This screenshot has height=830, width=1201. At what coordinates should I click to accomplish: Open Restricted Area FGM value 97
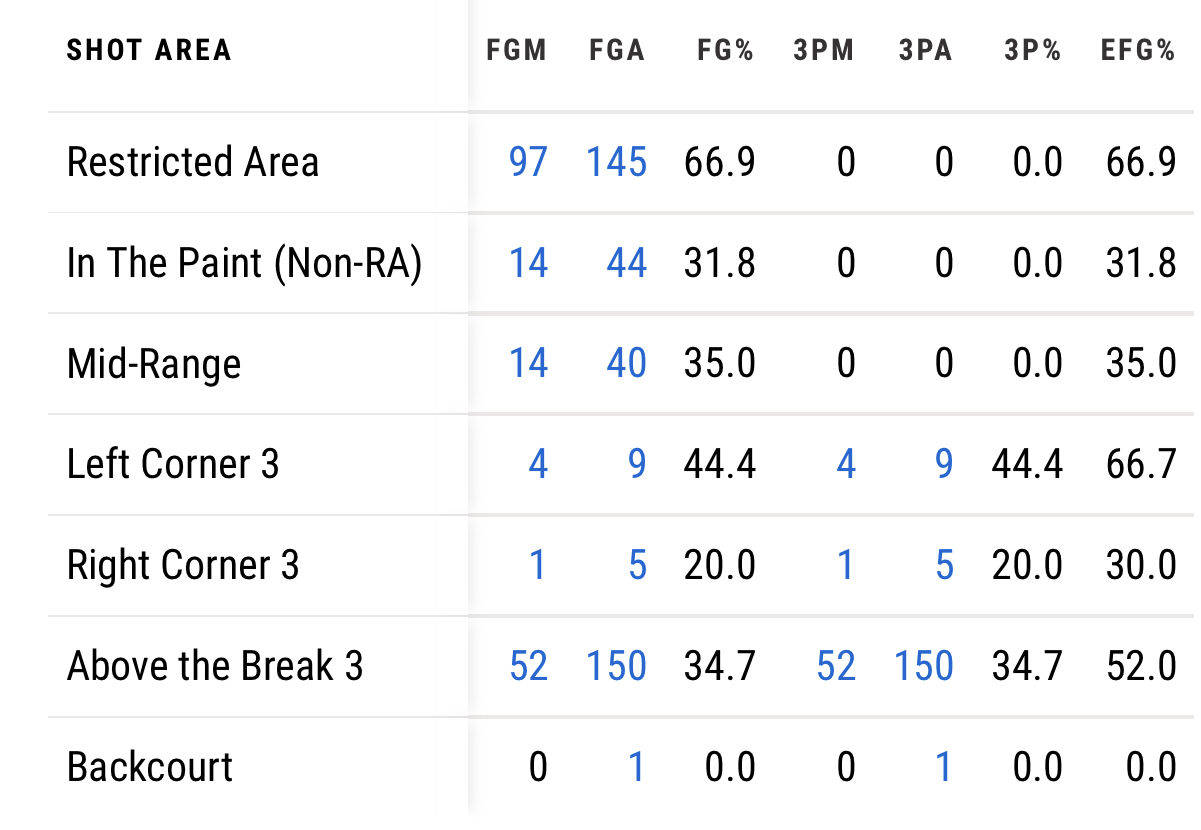(x=528, y=162)
